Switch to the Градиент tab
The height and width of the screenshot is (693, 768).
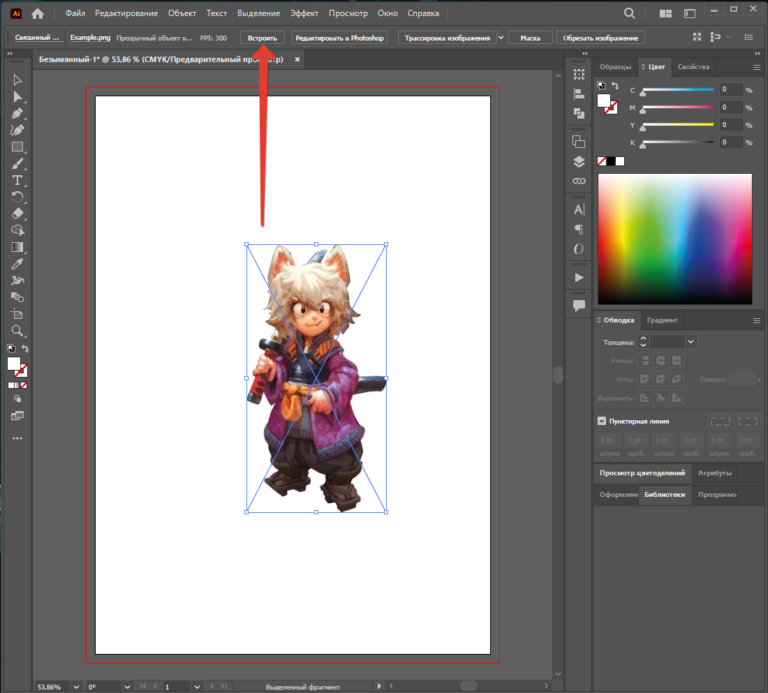click(662, 320)
